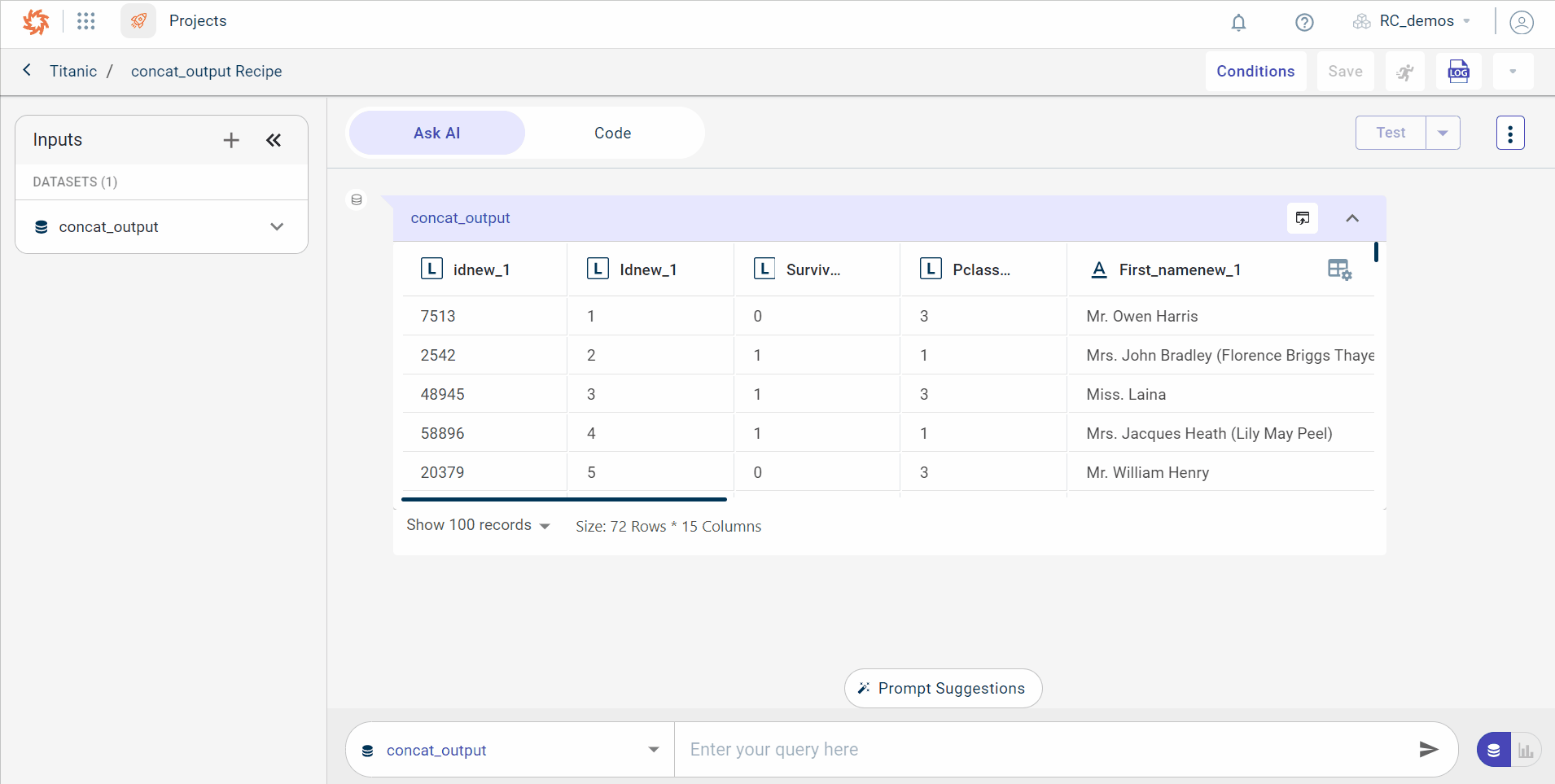Switch to the Code tab
The width and height of the screenshot is (1555, 784).
(x=612, y=133)
